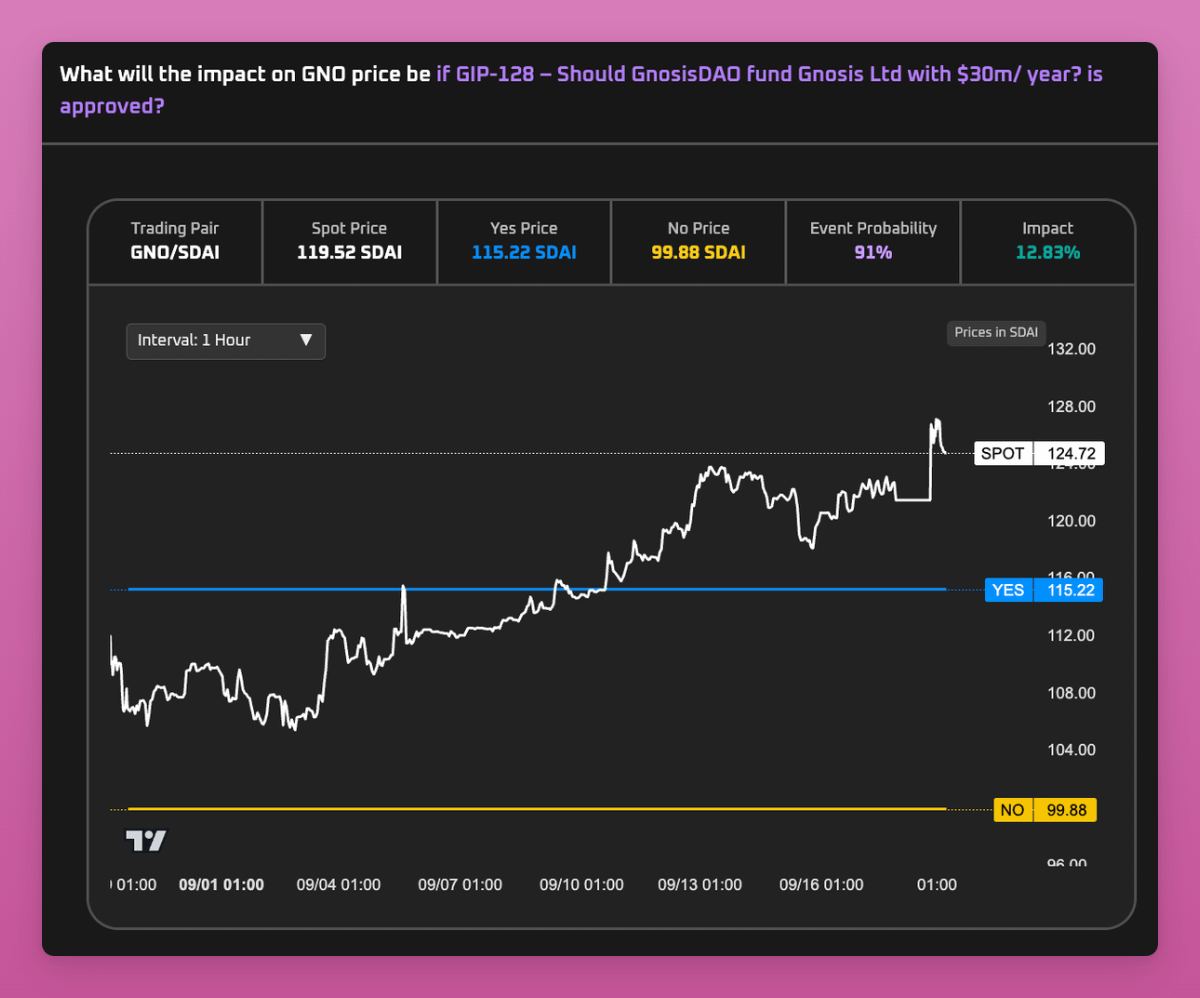Click the 124.72 spot value on axis
Screen dimensions: 1200x998
(1071, 454)
